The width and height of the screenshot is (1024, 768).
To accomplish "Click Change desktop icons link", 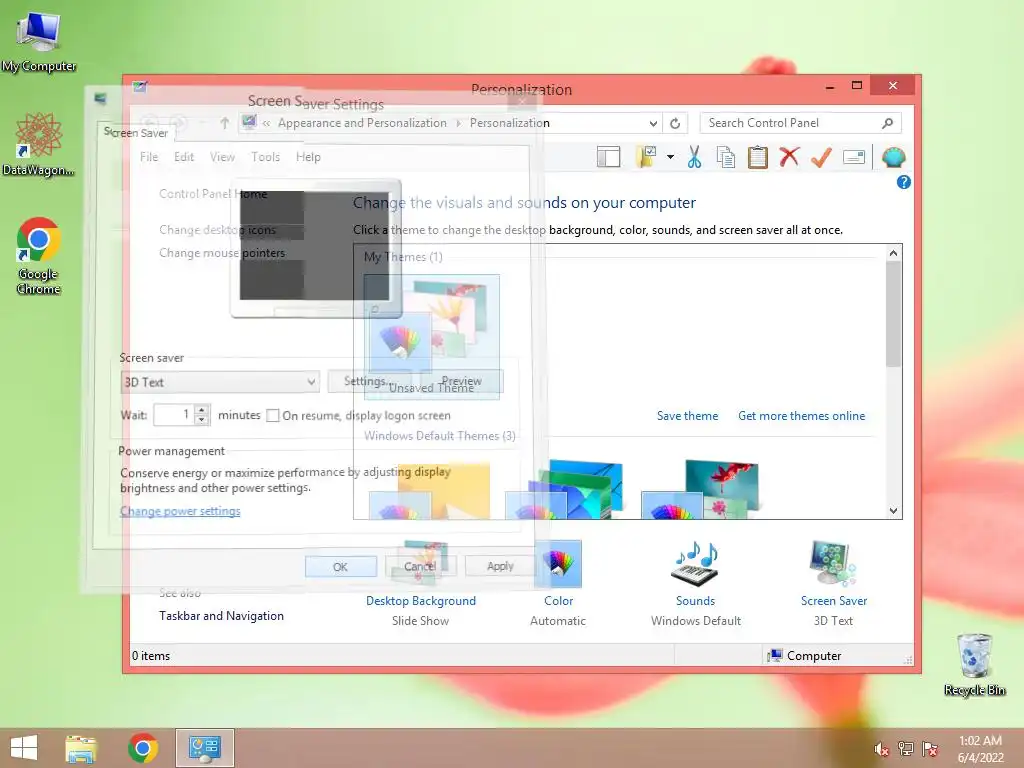I will (x=217, y=230).
